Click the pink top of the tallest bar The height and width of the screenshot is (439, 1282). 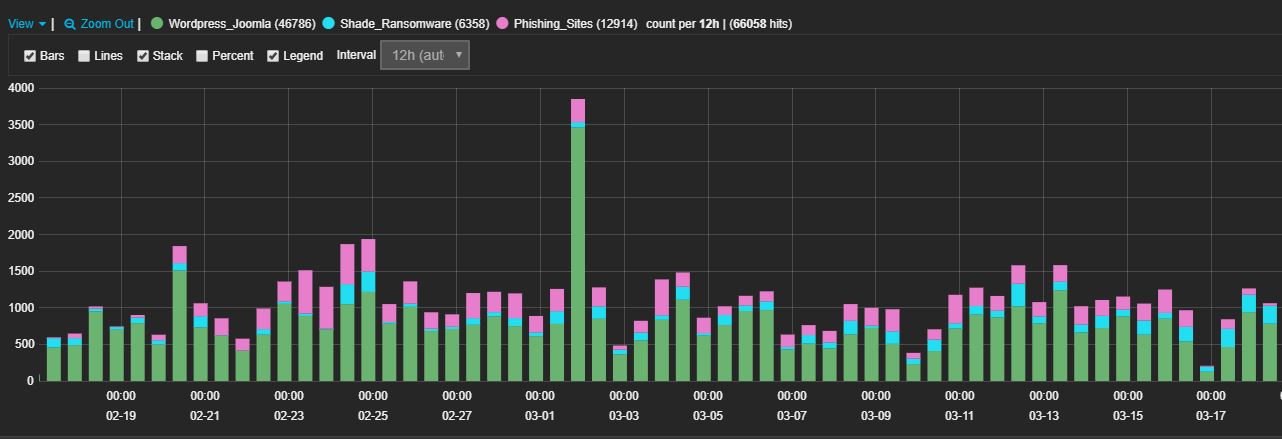[x=578, y=110]
